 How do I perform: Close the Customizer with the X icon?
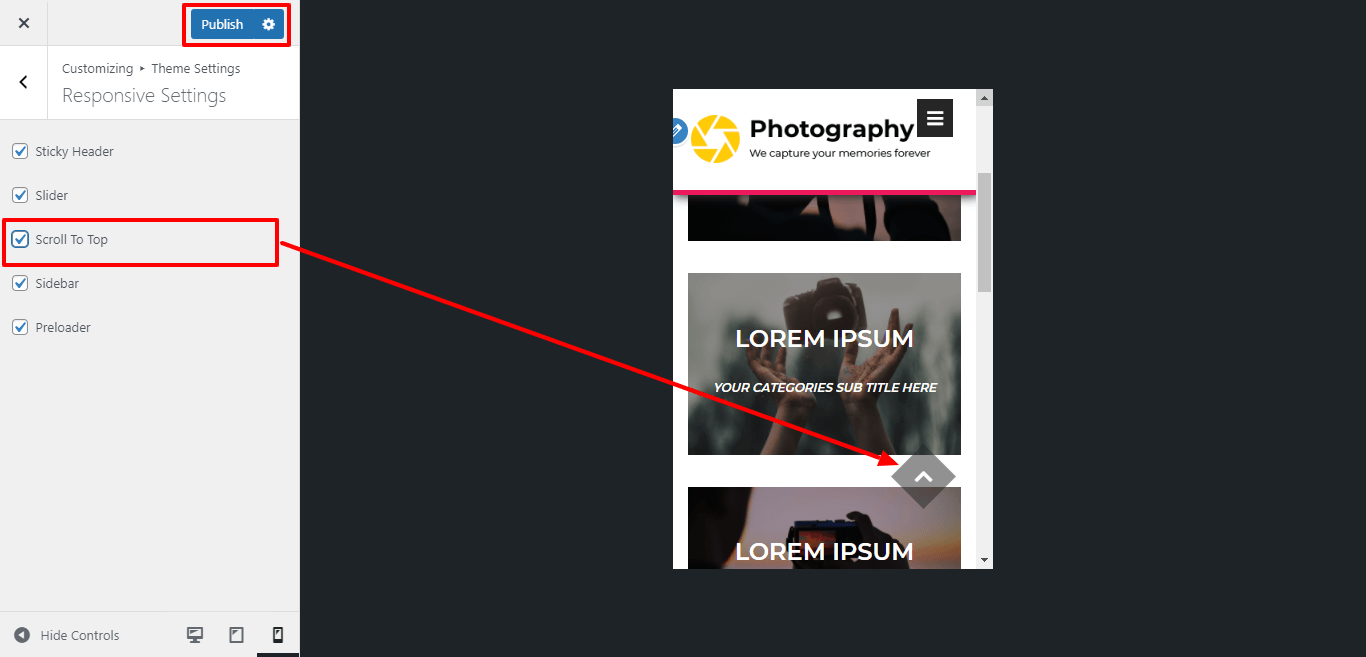click(x=24, y=23)
